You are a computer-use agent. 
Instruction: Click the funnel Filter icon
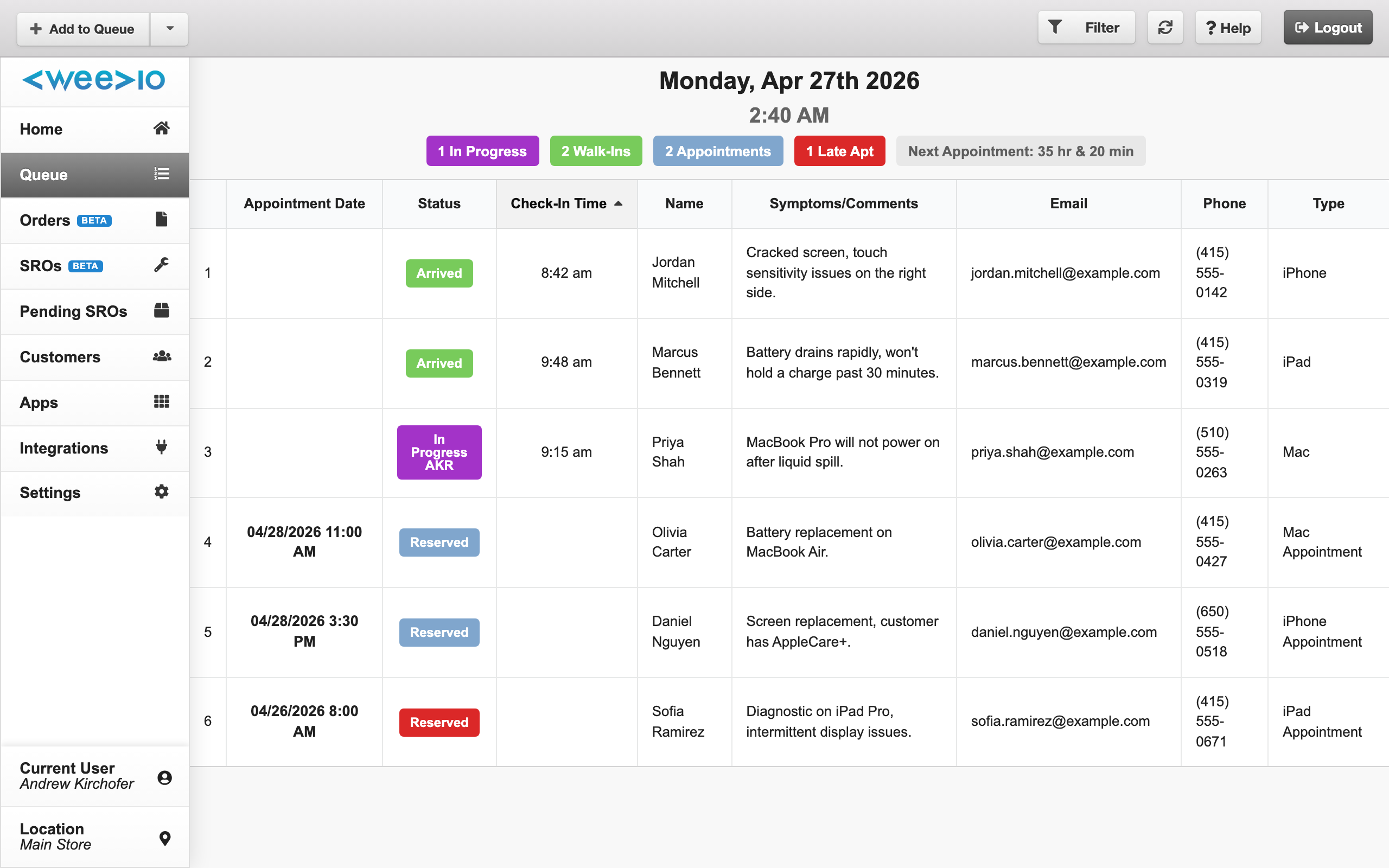pos(1055,27)
